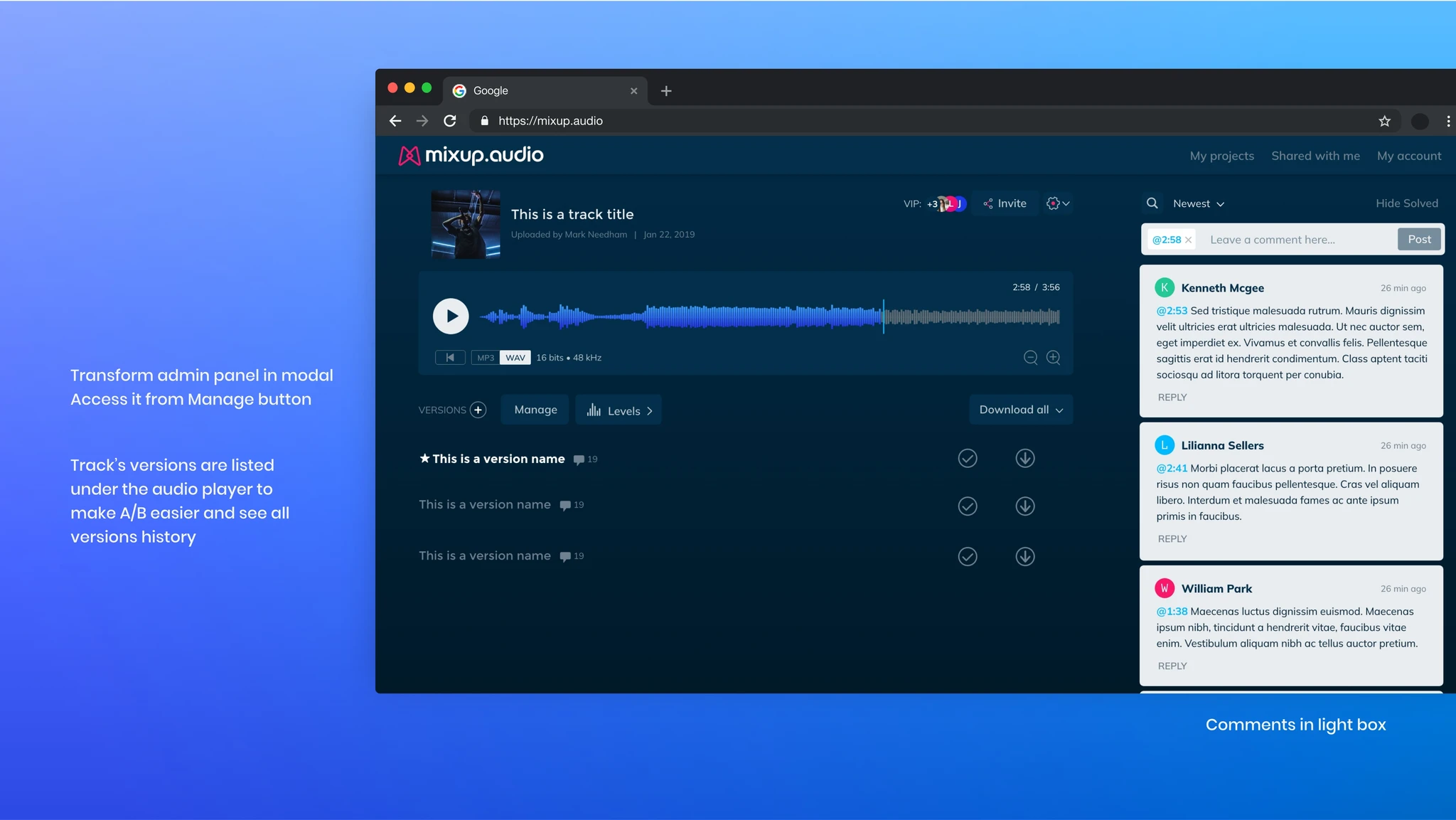Play the track with the round play button
Image resolution: width=1456 pixels, height=820 pixels.
tap(451, 316)
